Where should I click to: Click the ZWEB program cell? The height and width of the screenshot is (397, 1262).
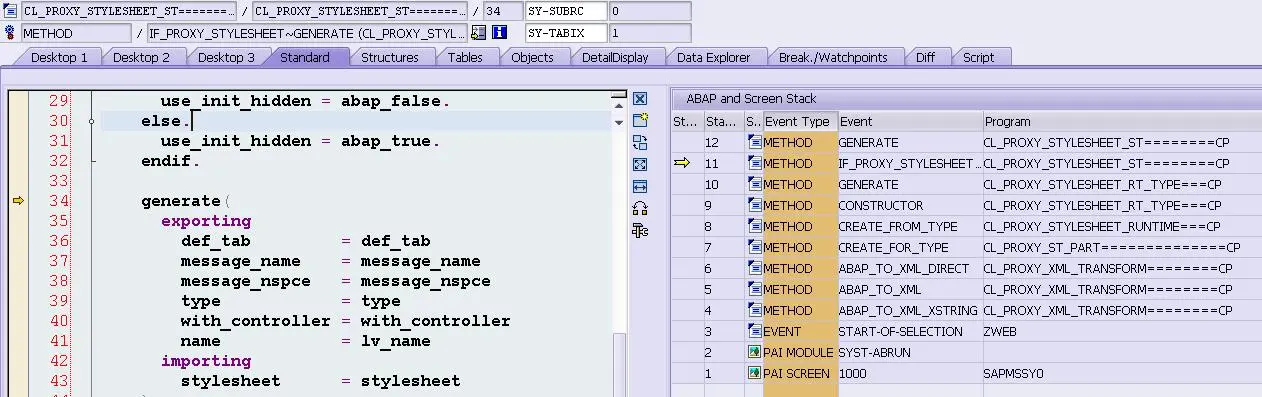(x=1122, y=331)
